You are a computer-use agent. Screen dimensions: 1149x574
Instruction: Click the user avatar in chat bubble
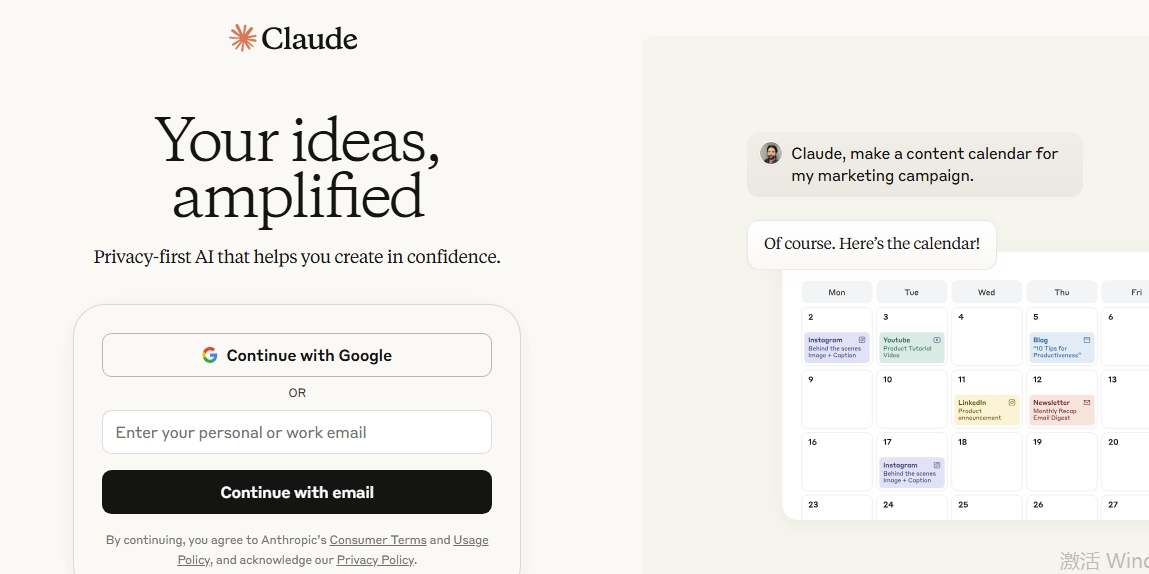coord(771,153)
